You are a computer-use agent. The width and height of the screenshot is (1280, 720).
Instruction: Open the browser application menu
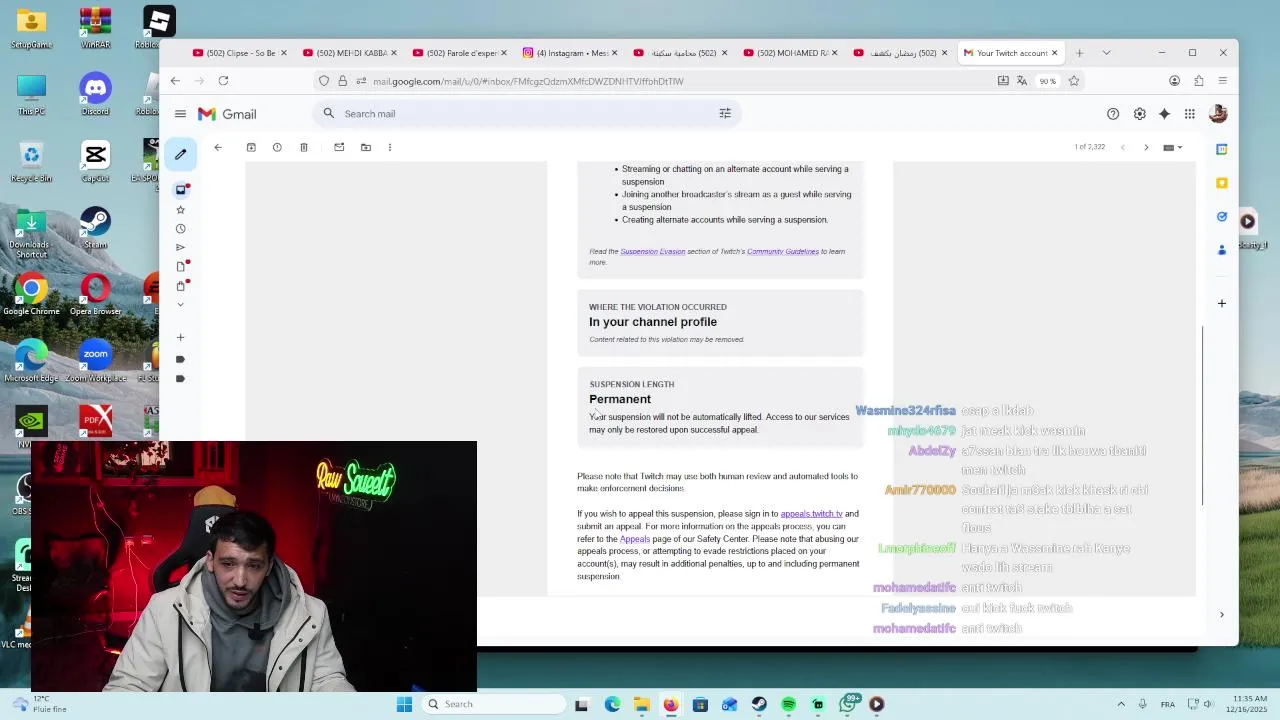1223,81
